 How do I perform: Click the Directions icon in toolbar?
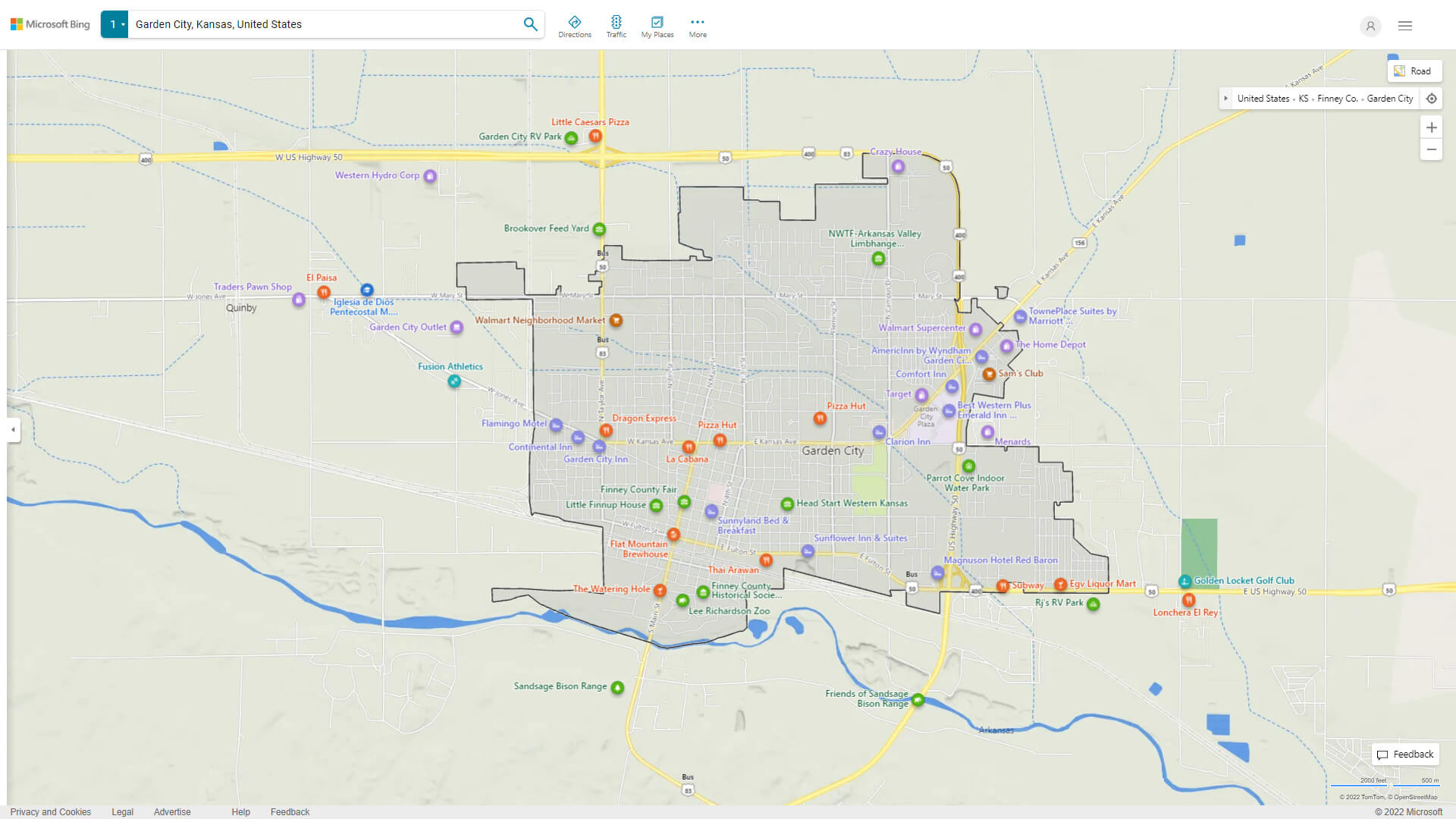pyautogui.click(x=575, y=21)
